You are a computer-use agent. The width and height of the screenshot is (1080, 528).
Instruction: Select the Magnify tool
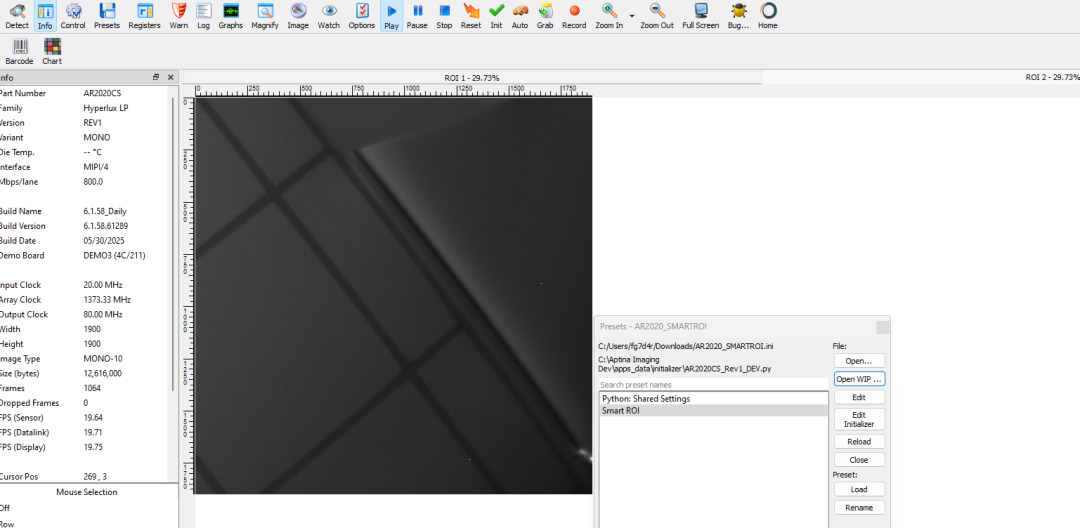265,16
